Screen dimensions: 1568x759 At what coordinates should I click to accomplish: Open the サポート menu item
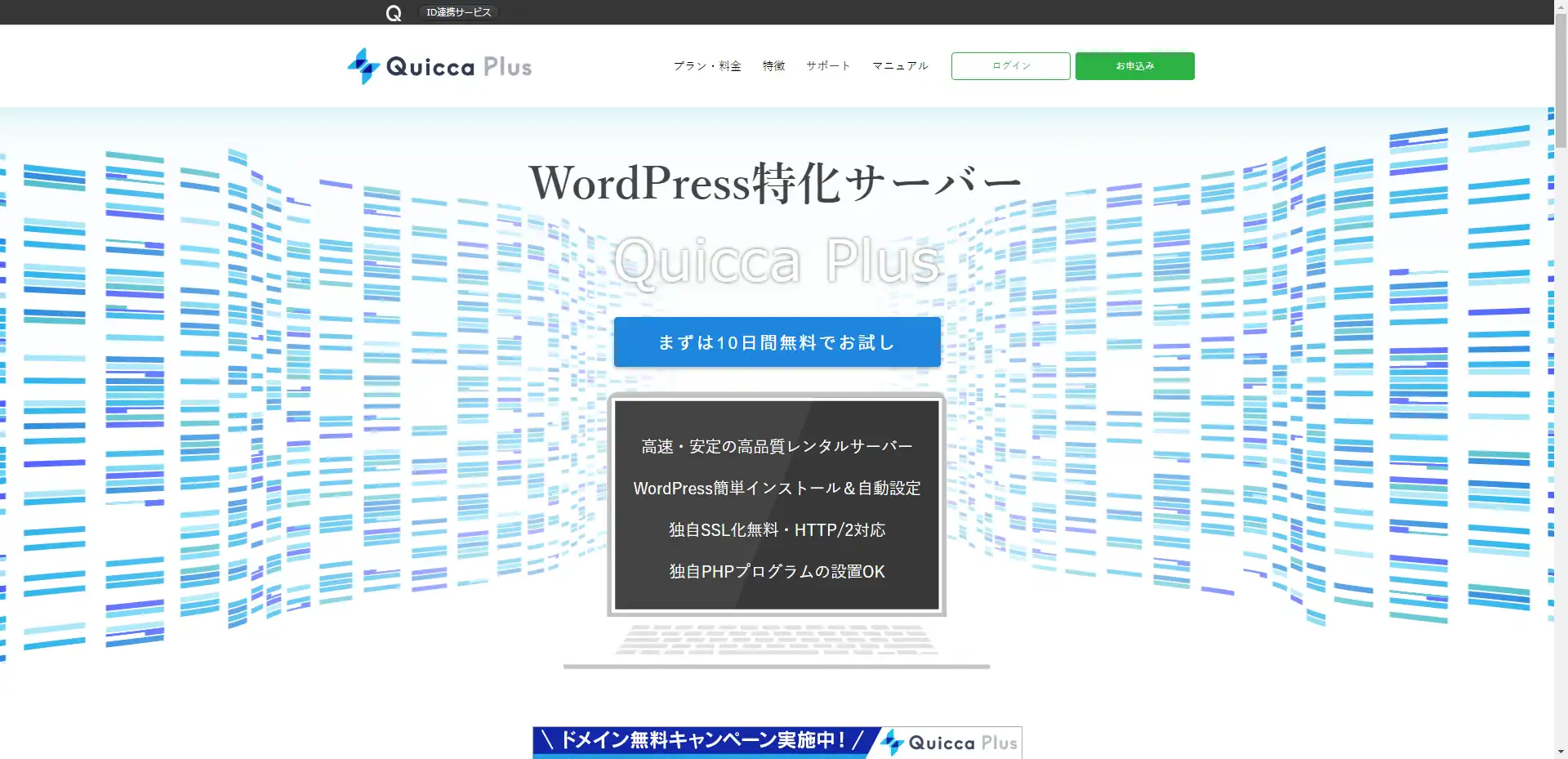click(828, 66)
